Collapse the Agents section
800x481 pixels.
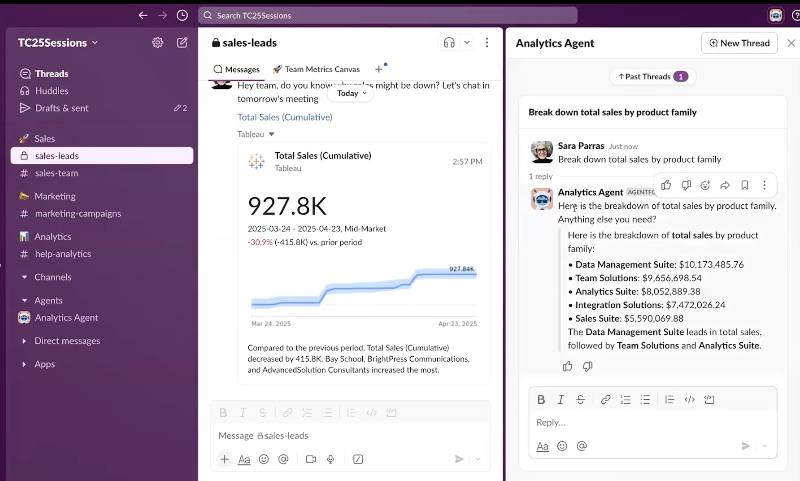pos(24,300)
